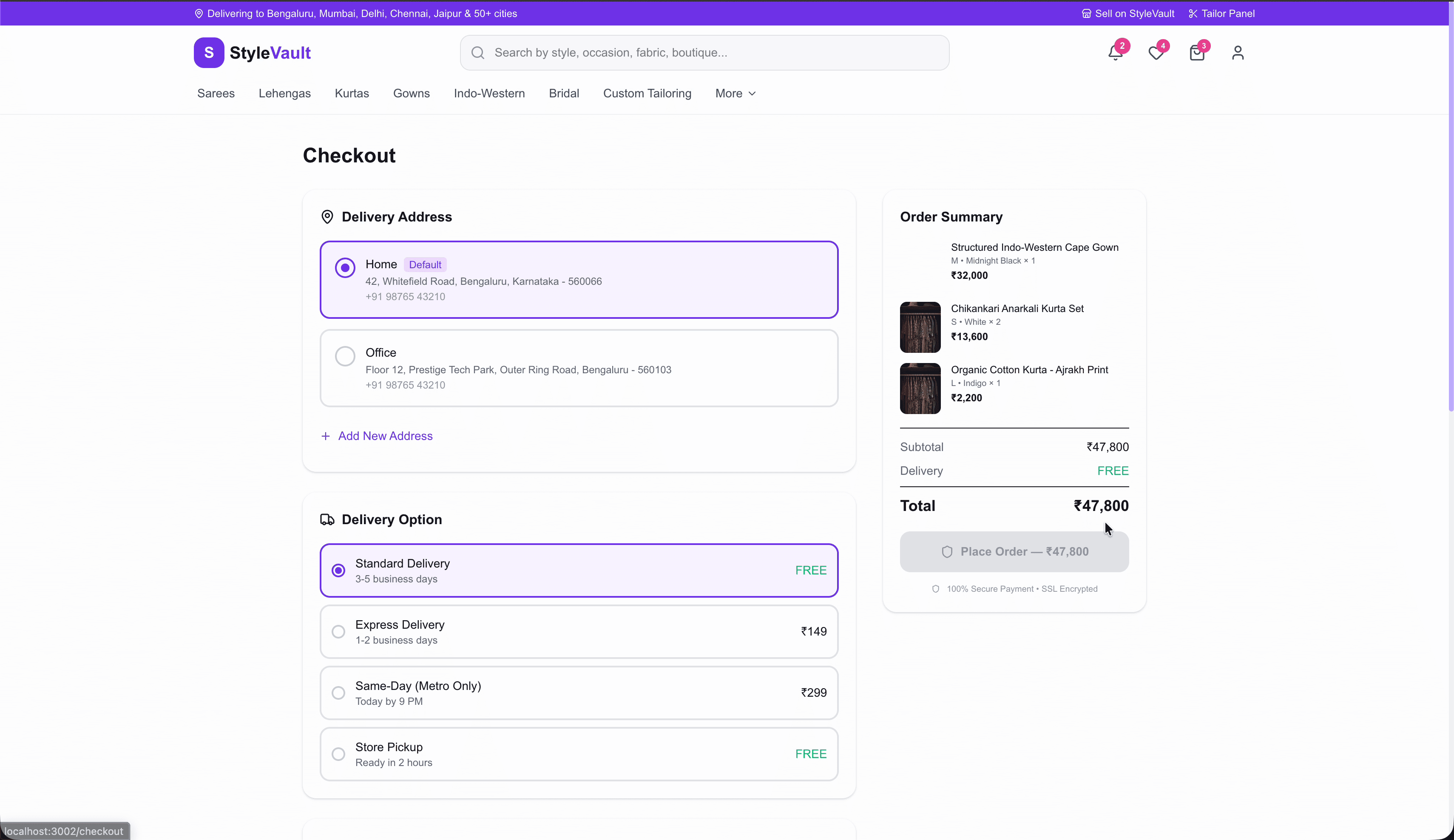
Task: Open the Bridal category
Action: [x=564, y=93]
